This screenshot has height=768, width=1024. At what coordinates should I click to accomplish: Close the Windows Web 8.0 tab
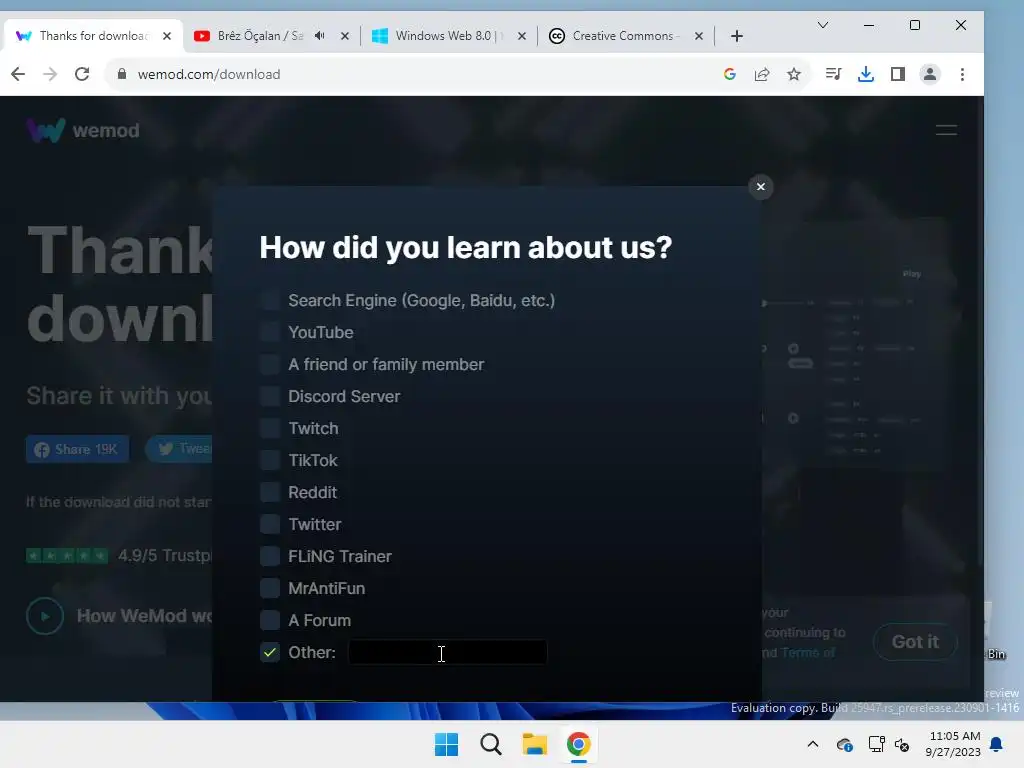pyautogui.click(x=522, y=36)
